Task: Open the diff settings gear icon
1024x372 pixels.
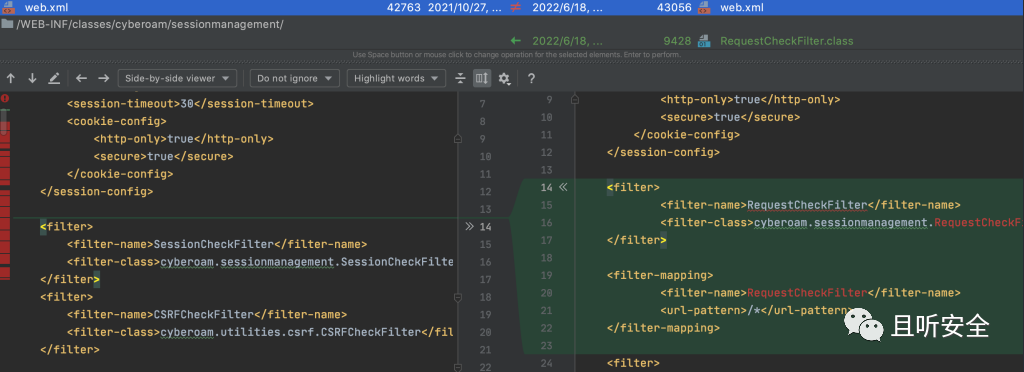Action: coord(504,78)
